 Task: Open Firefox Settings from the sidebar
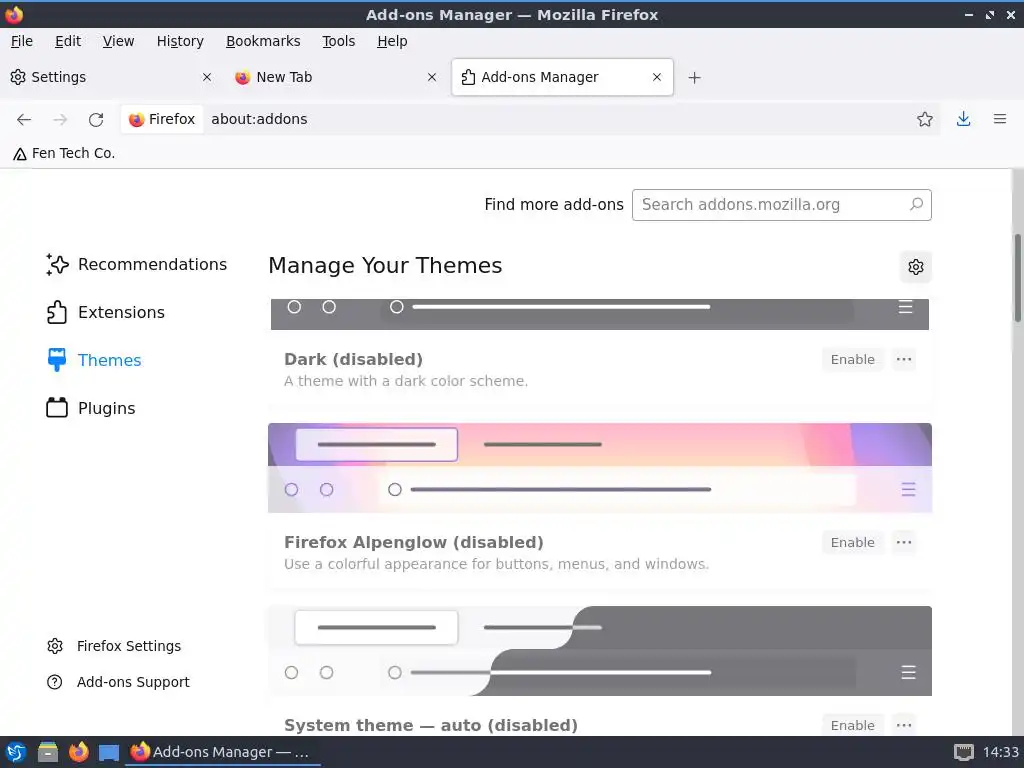114,646
